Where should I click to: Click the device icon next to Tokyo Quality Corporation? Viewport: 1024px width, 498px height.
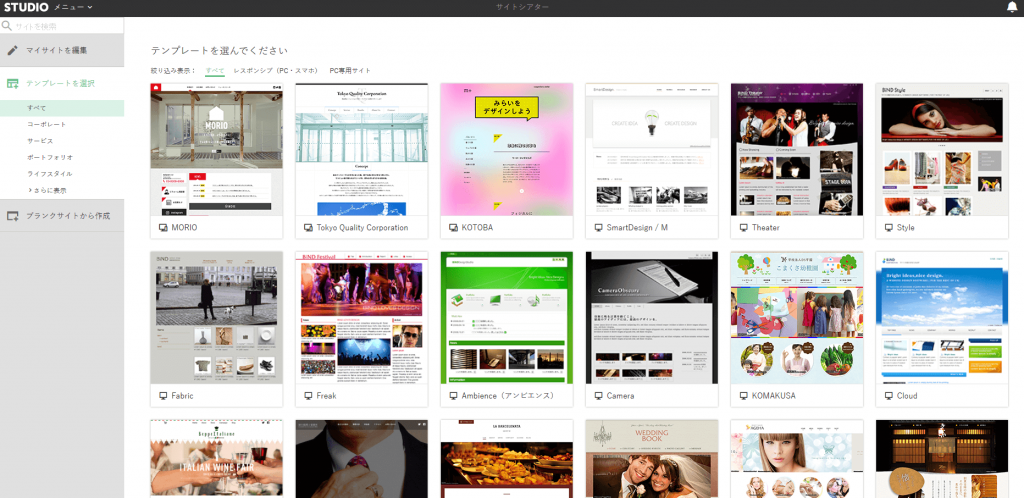click(x=308, y=228)
